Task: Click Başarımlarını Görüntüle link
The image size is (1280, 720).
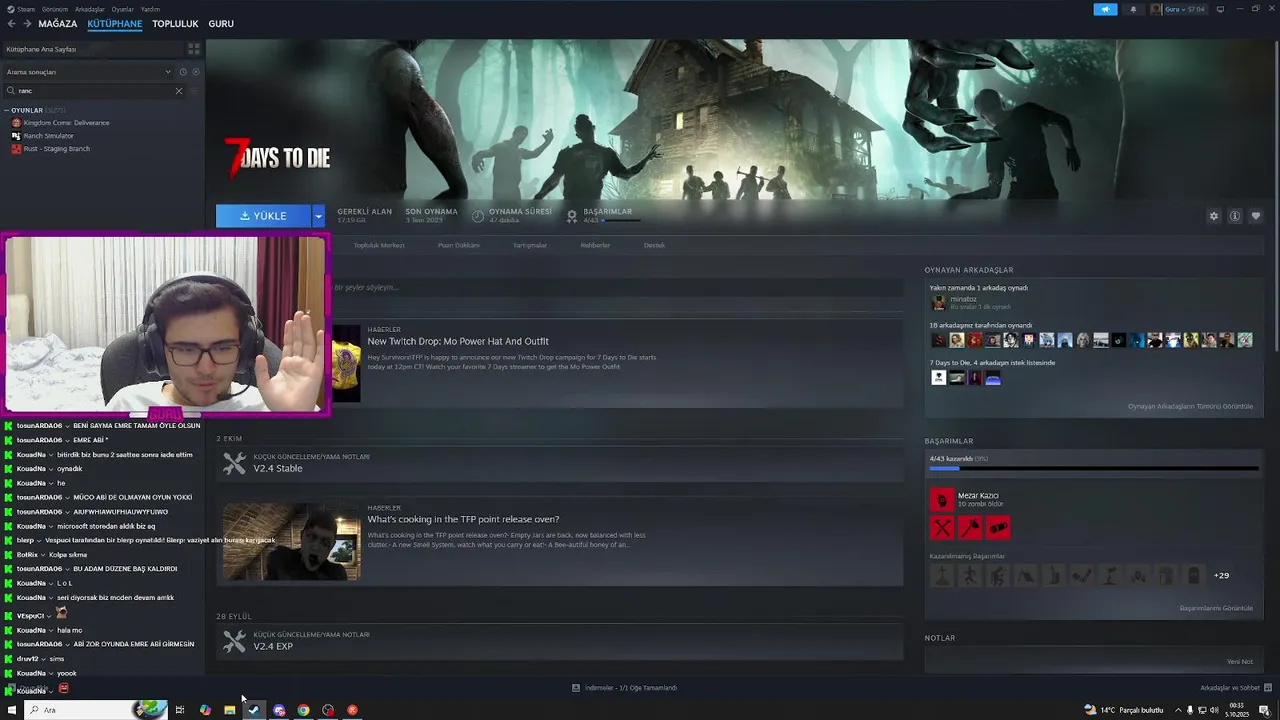Action: (x=1216, y=608)
